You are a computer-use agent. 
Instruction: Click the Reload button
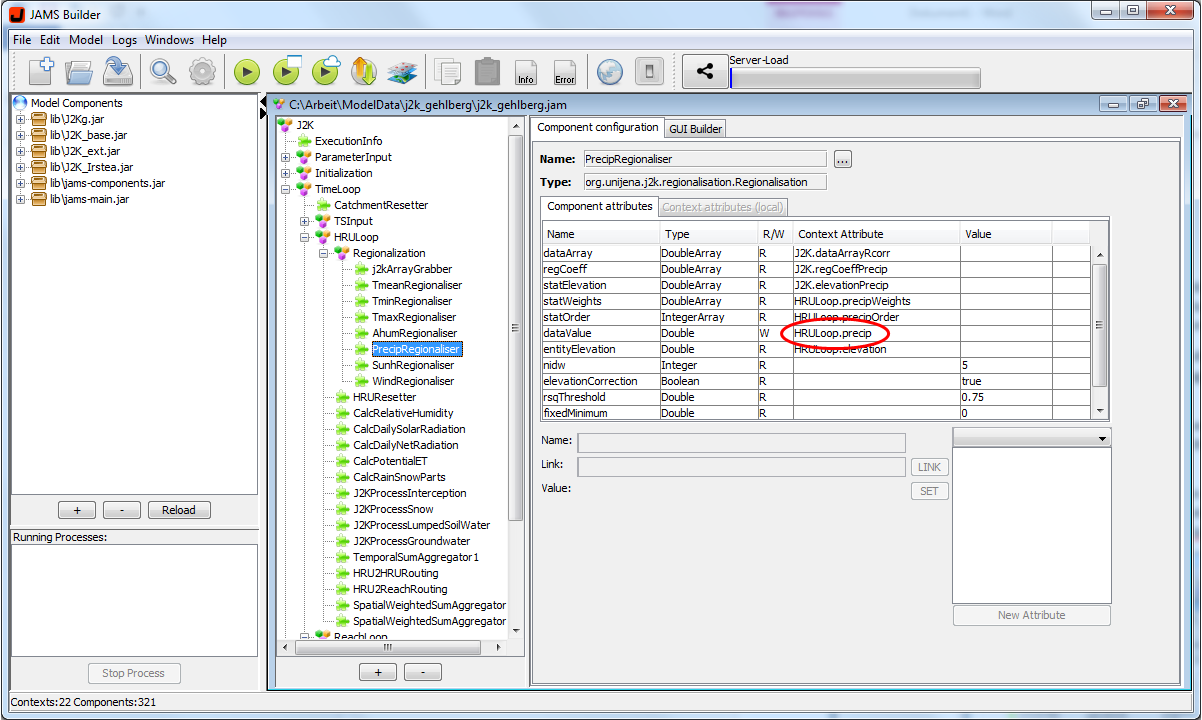(179, 510)
